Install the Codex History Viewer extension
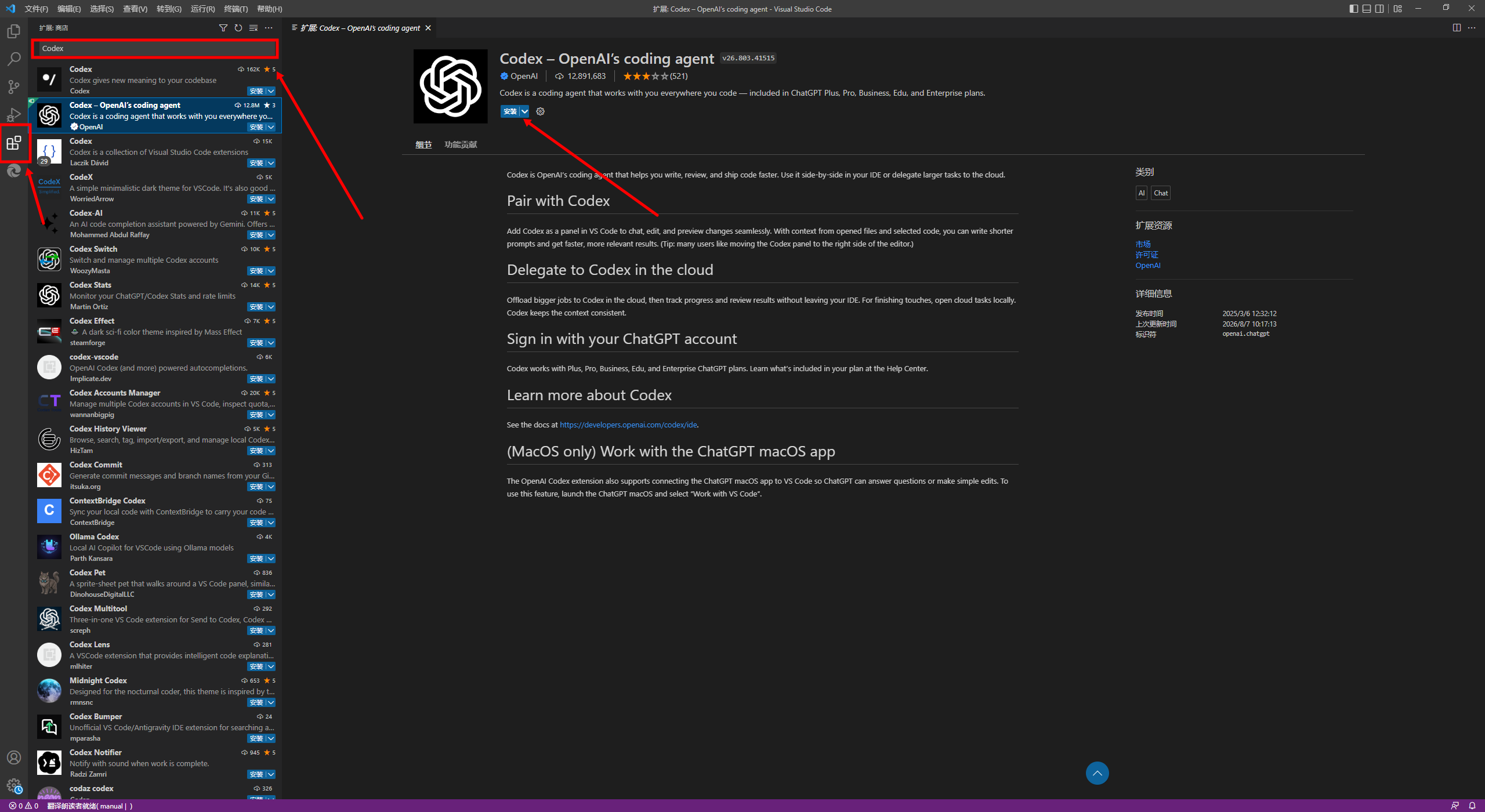Screen dimensions: 1485x812 coord(256,451)
